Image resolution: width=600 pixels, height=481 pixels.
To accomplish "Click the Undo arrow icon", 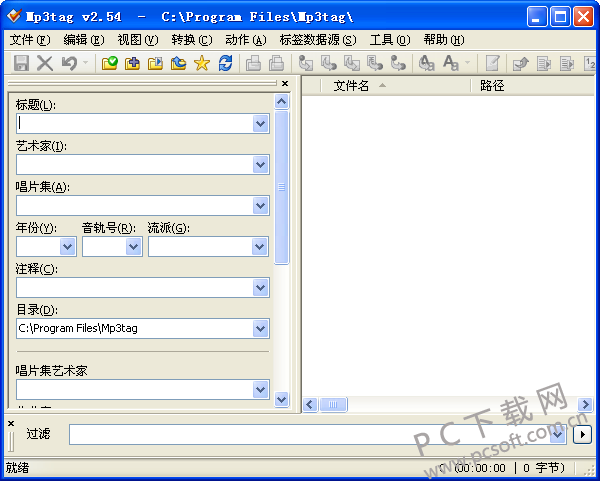I will tap(69, 63).
